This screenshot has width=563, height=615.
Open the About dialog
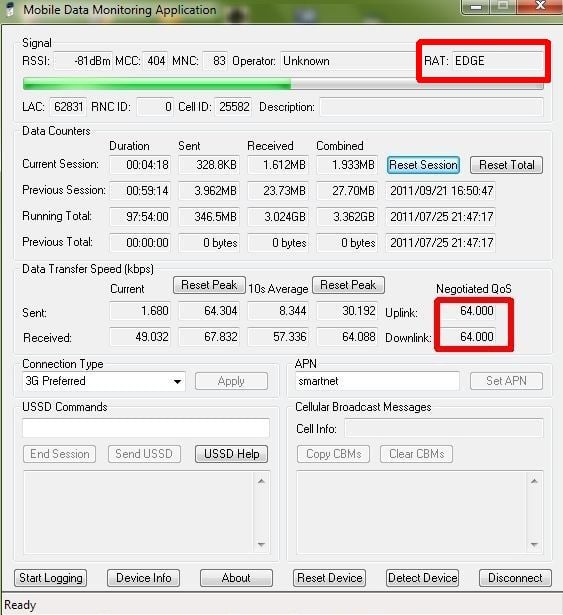tap(236, 578)
